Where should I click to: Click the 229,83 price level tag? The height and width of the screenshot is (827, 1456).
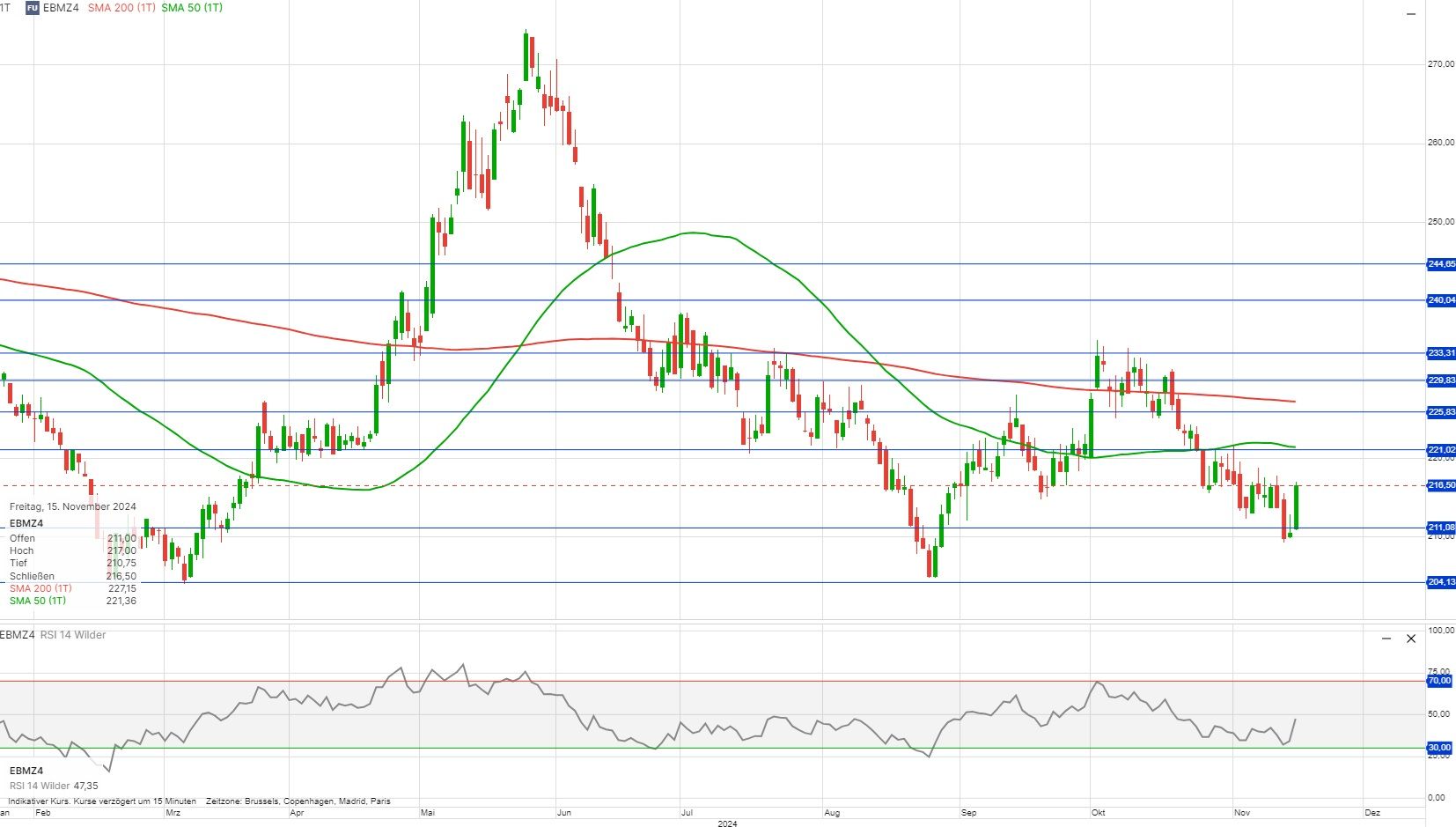tap(1440, 380)
